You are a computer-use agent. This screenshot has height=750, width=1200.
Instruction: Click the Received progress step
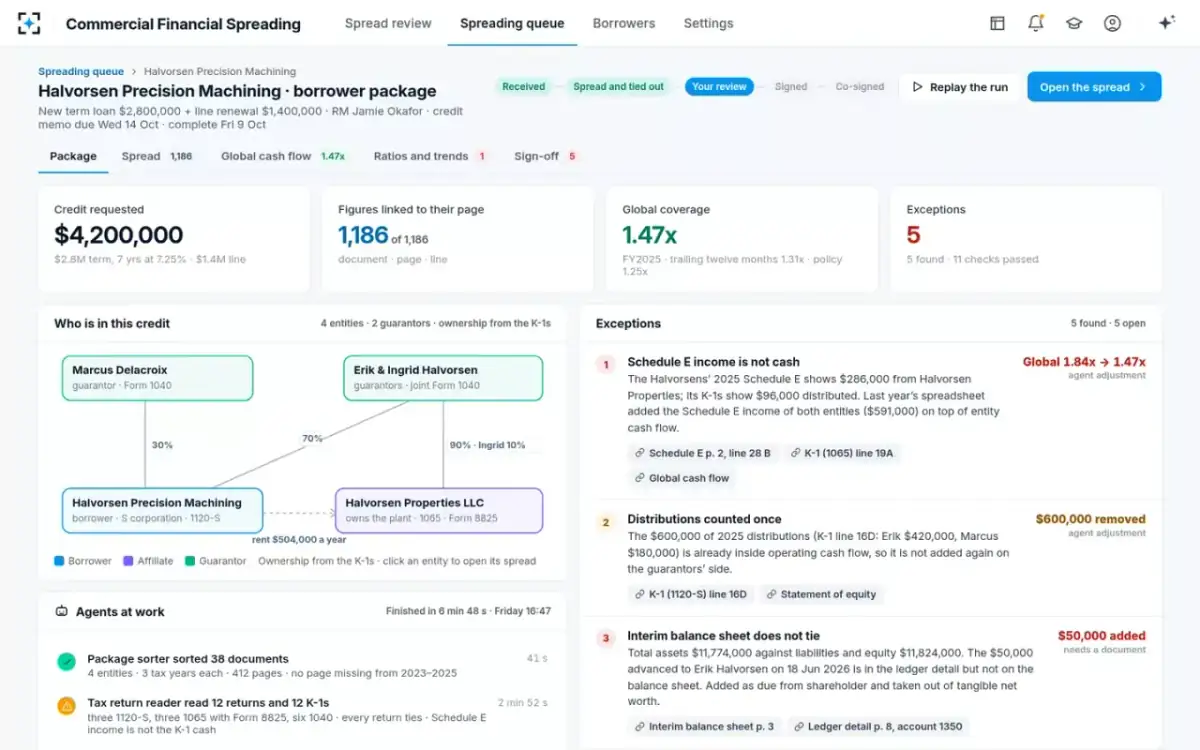523,87
